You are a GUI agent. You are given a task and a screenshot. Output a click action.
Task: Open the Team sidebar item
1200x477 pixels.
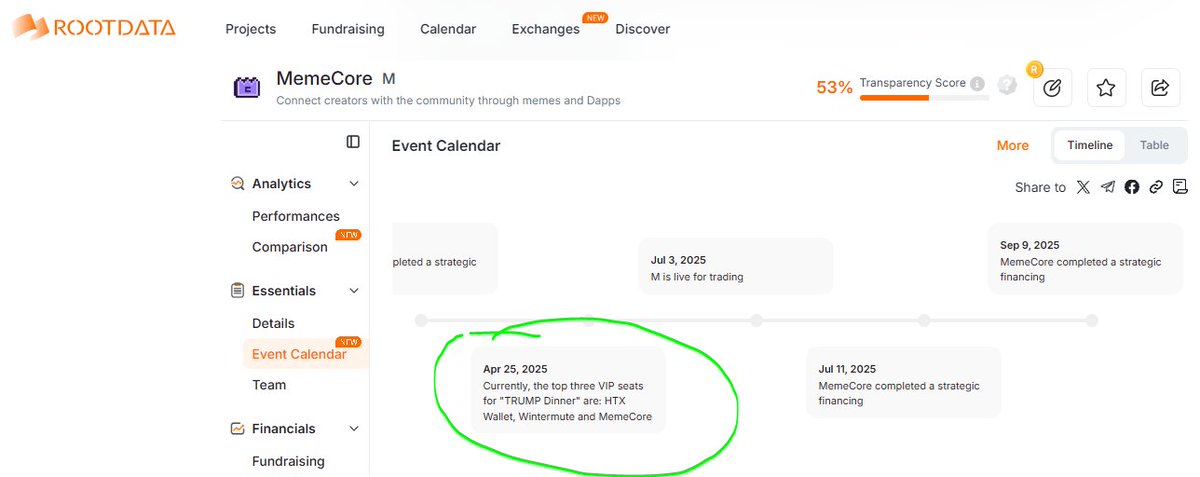tap(269, 385)
